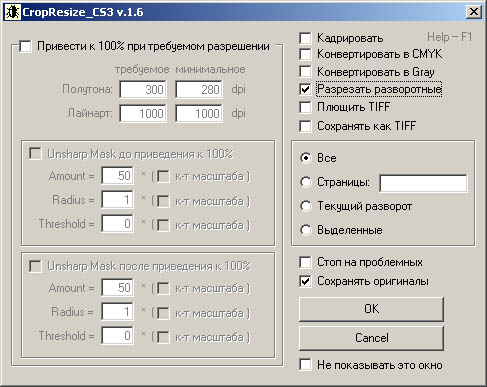Image resolution: width=487 pixels, height=387 pixels.
Task: Check Конвертировать в Gray option
Action: pos(305,71)
